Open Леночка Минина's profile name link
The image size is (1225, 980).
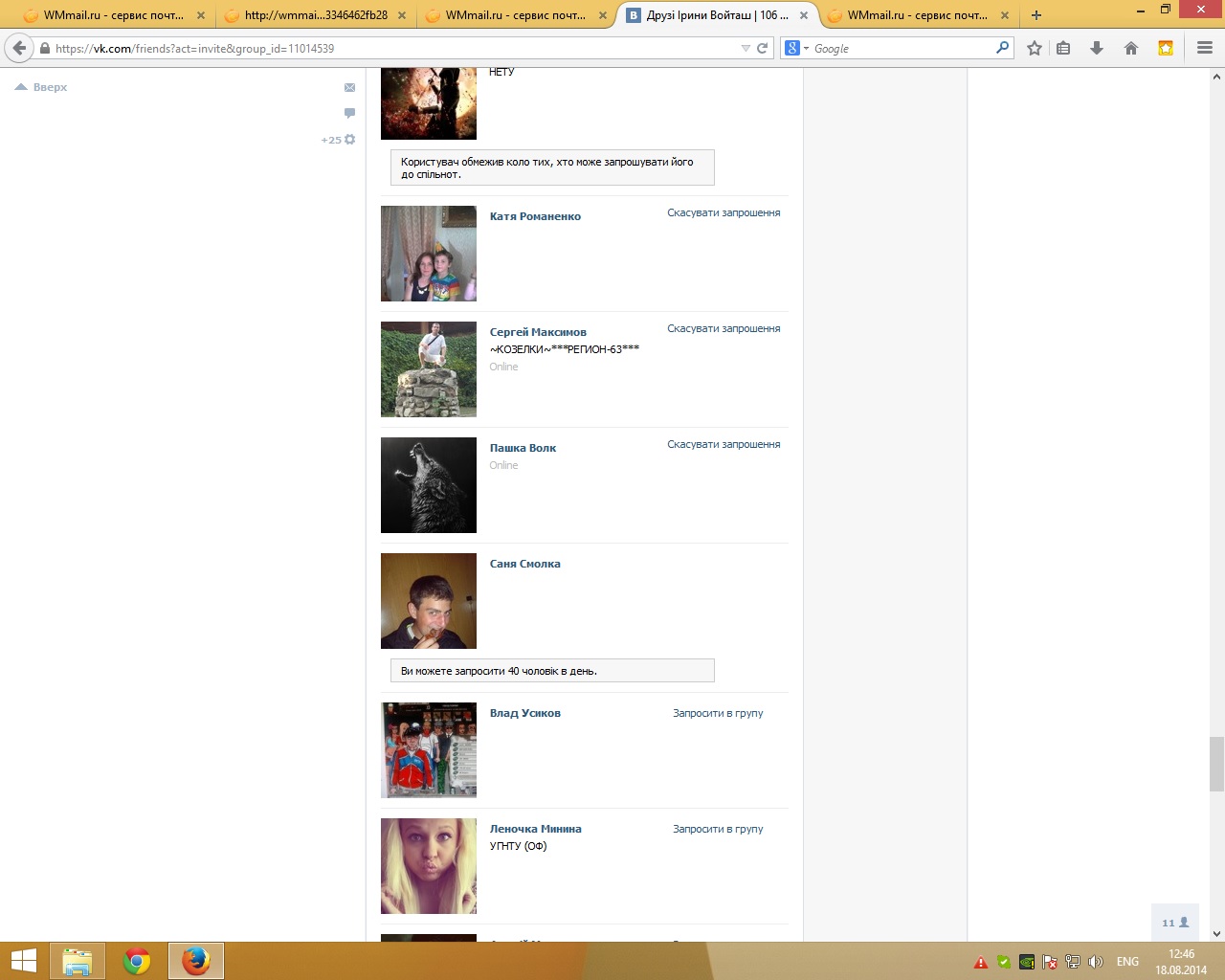(x=536, y=829)
